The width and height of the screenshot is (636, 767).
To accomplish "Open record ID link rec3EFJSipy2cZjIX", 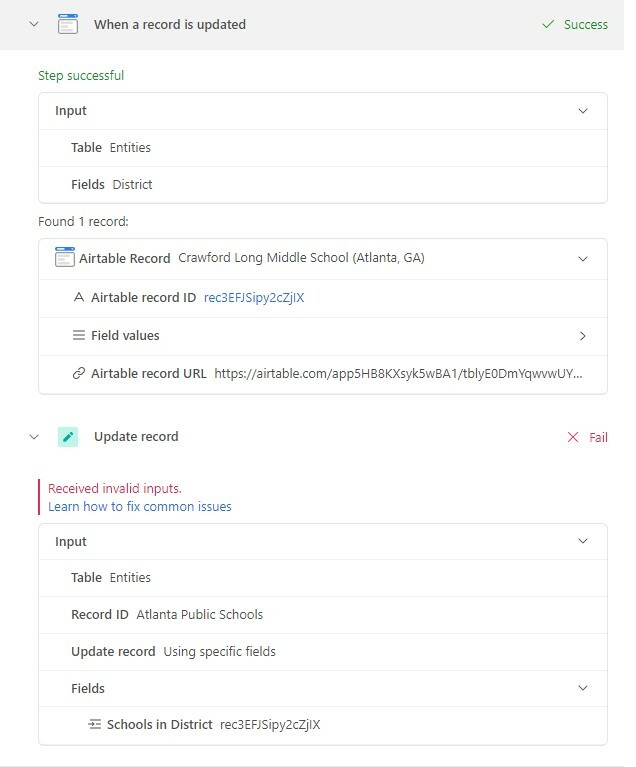I will click(x=254, y=297).
